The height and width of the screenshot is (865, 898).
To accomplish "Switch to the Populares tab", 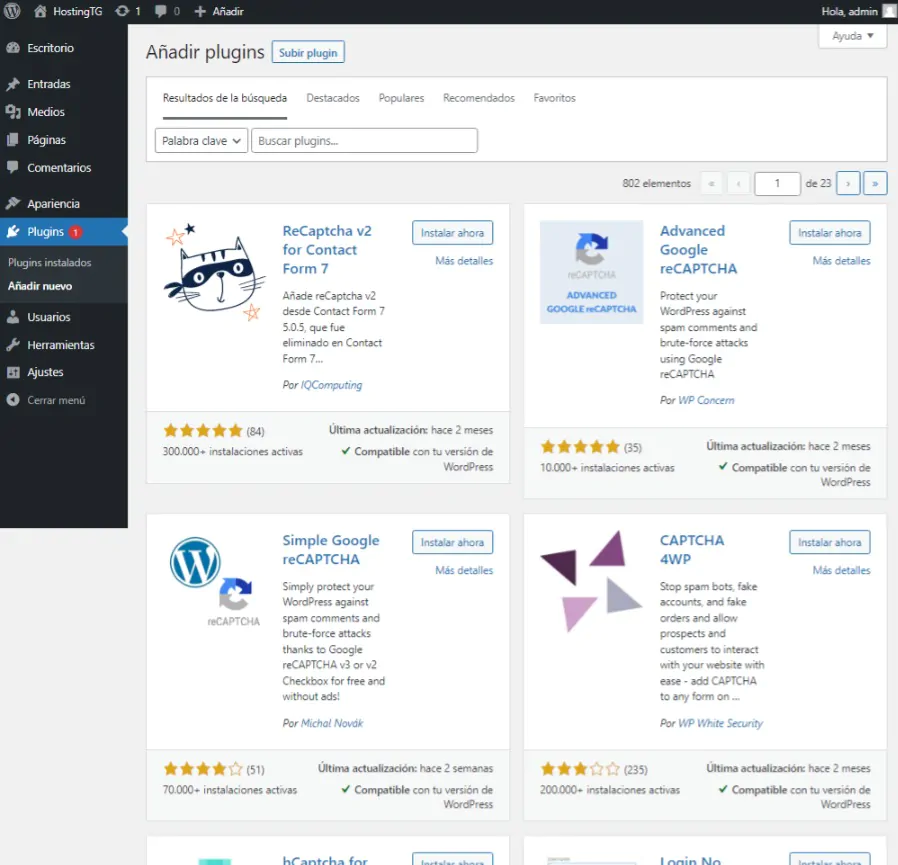I will coord(401,98).
